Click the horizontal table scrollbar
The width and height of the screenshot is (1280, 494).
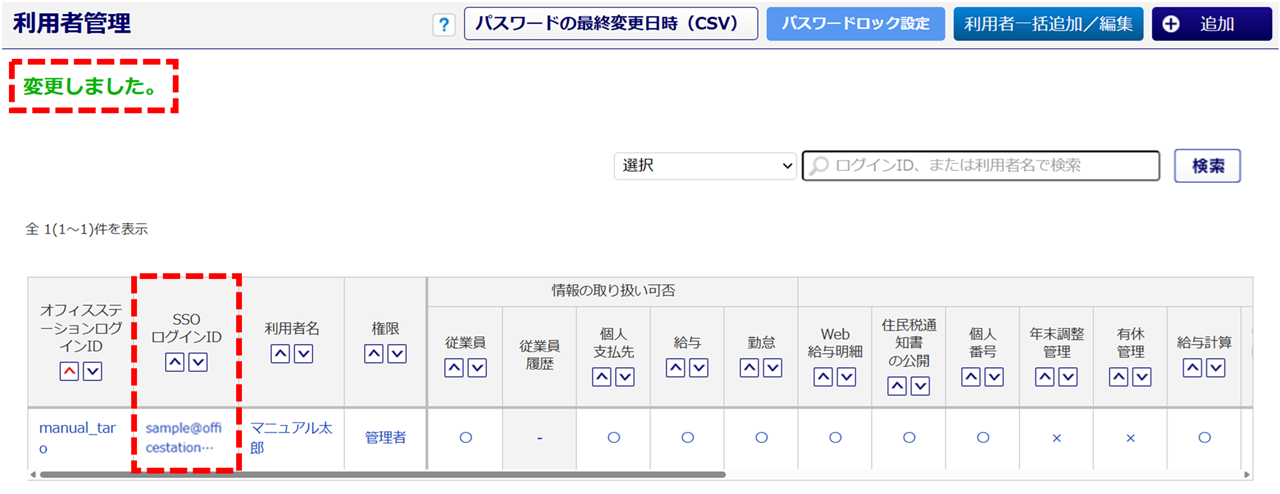click(x=380, y=475)
